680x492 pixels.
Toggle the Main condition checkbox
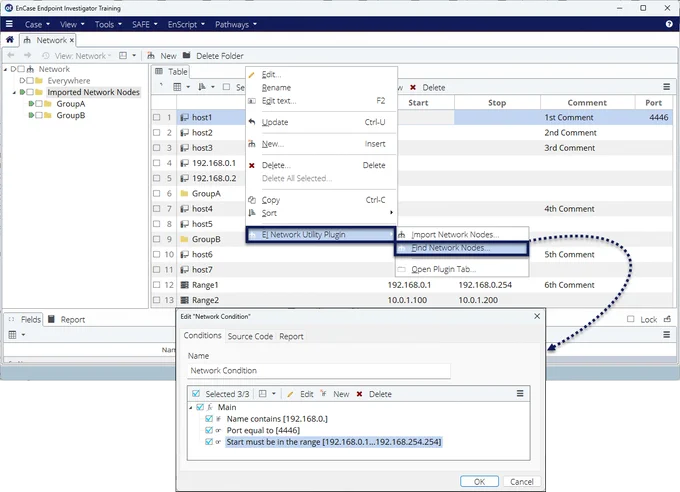click(200, 407)
